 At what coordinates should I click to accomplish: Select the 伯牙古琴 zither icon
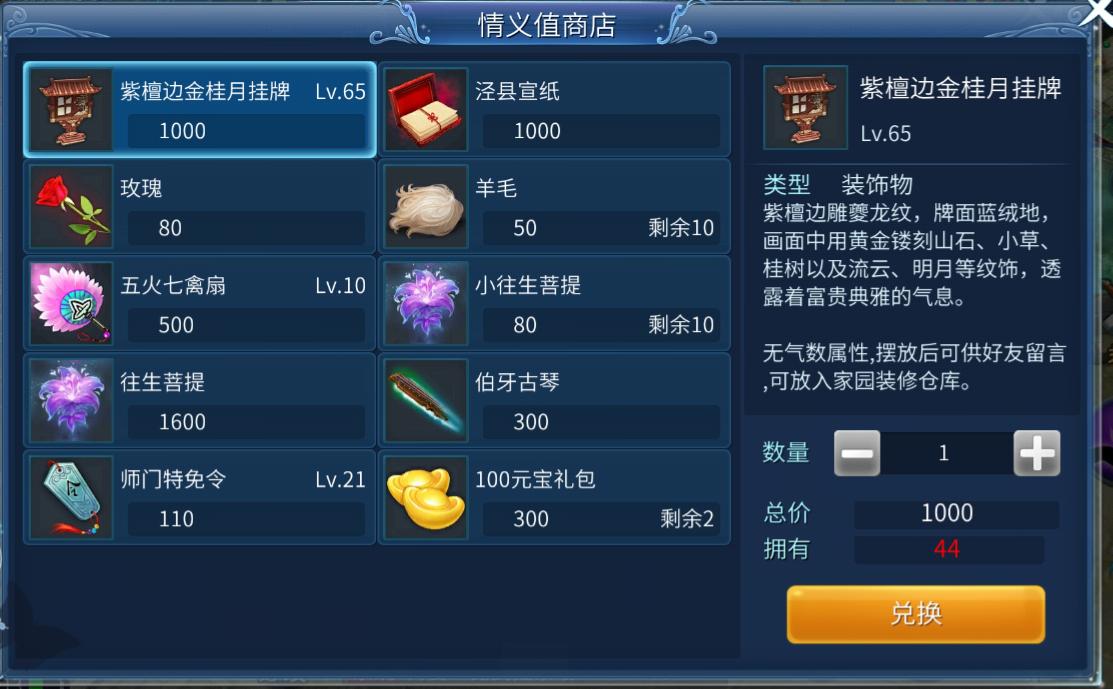[426, 400]
